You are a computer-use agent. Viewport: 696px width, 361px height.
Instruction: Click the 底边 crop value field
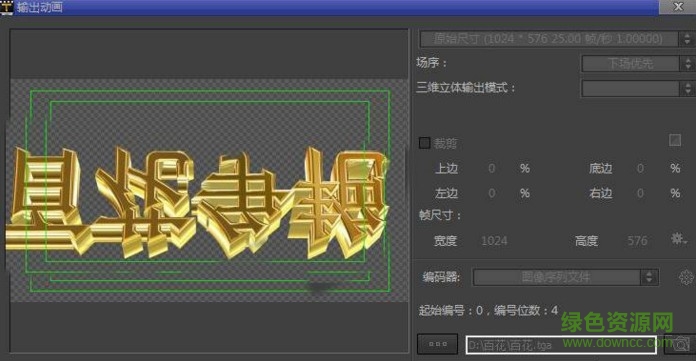point(640,168)
